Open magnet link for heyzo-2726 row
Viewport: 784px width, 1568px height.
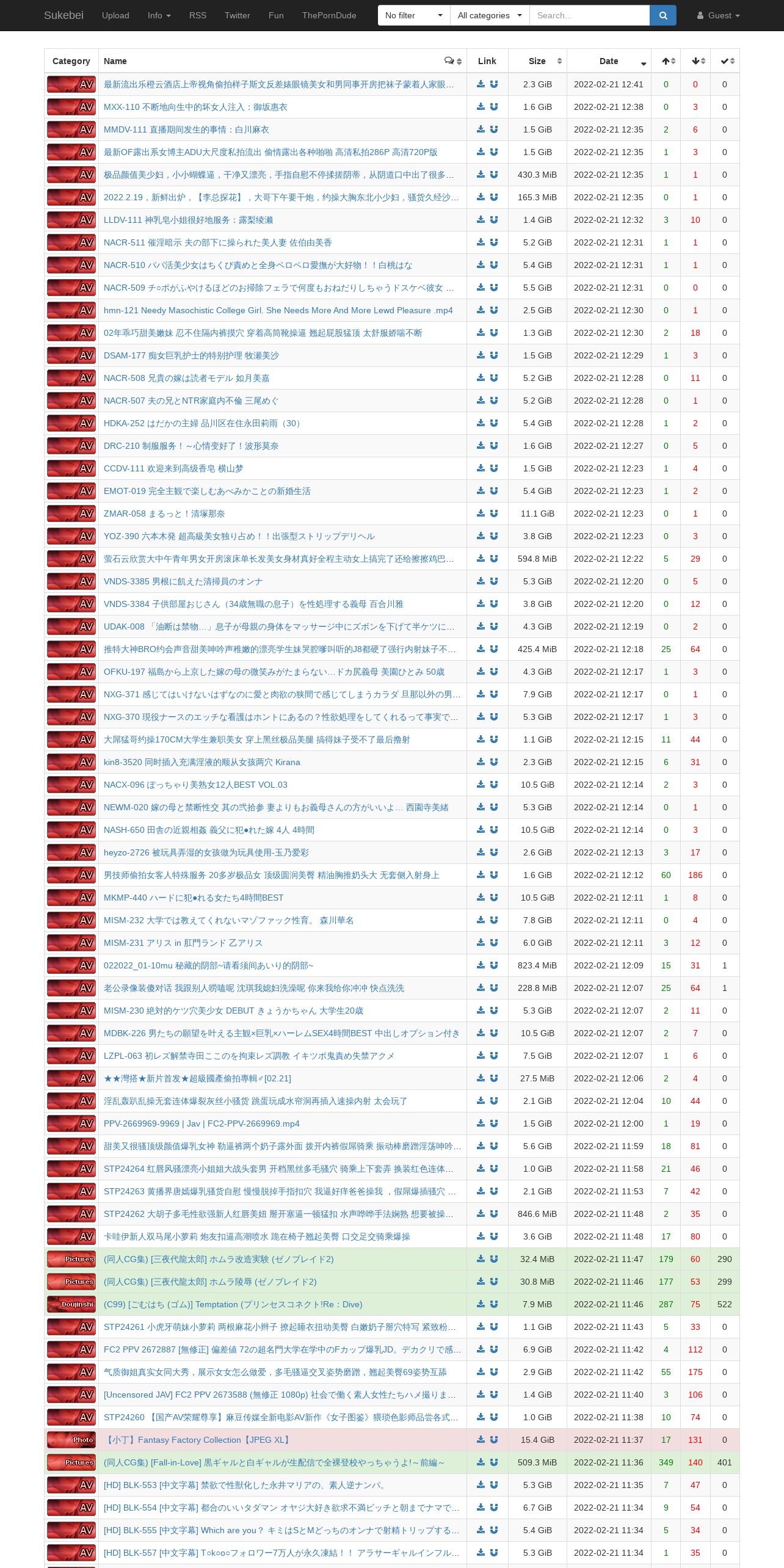pyautogui.click(x=494, y=852)
